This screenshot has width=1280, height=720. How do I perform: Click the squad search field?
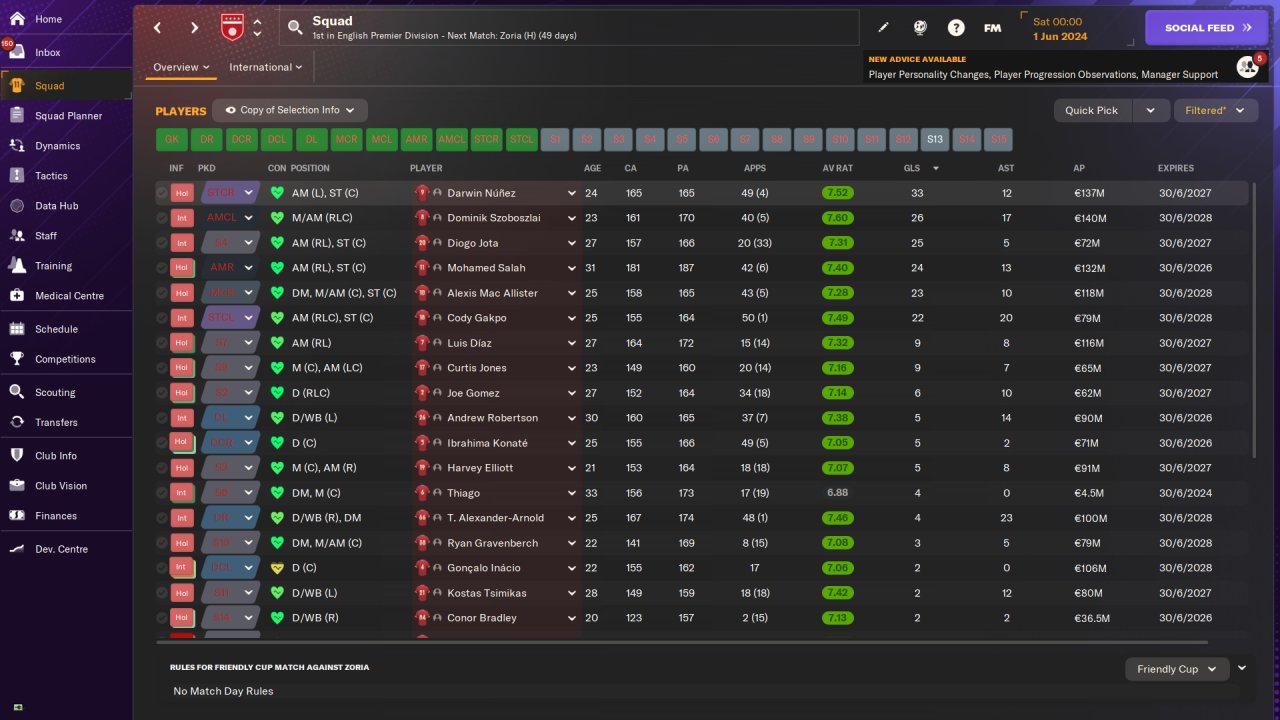(569, 28)
